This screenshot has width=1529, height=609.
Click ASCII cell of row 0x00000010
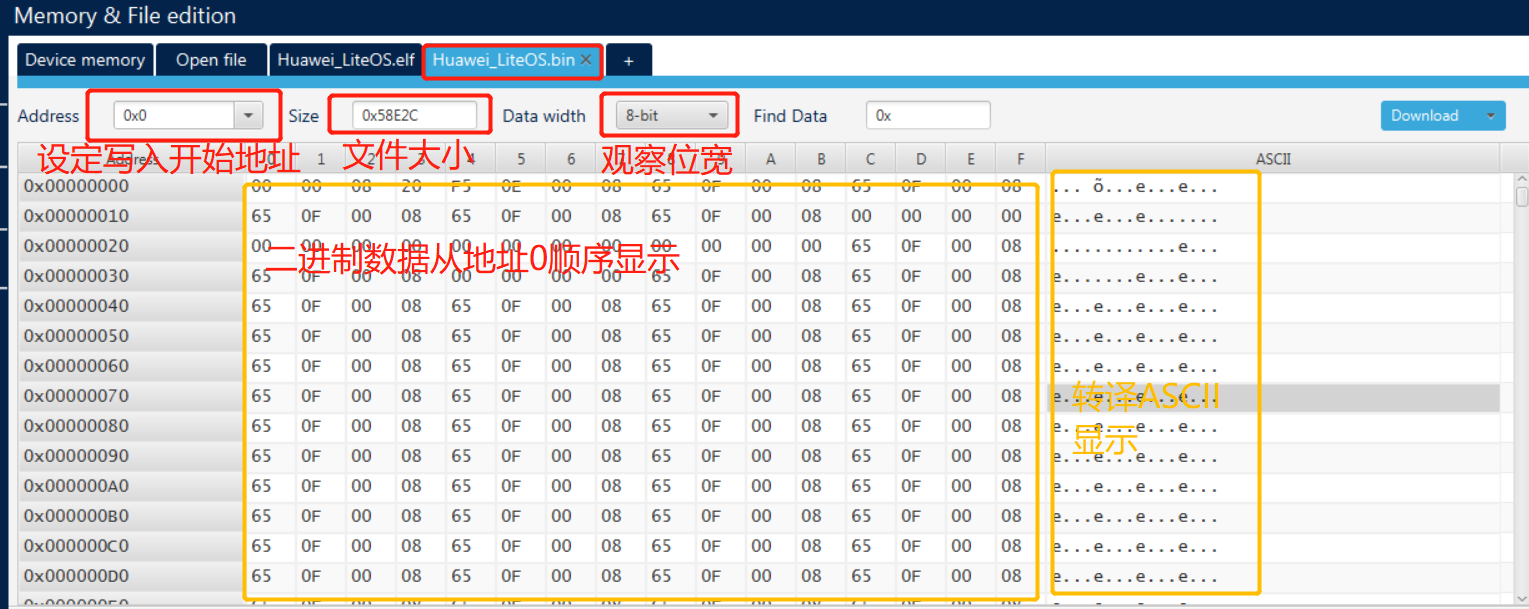tap(1273, 216)
